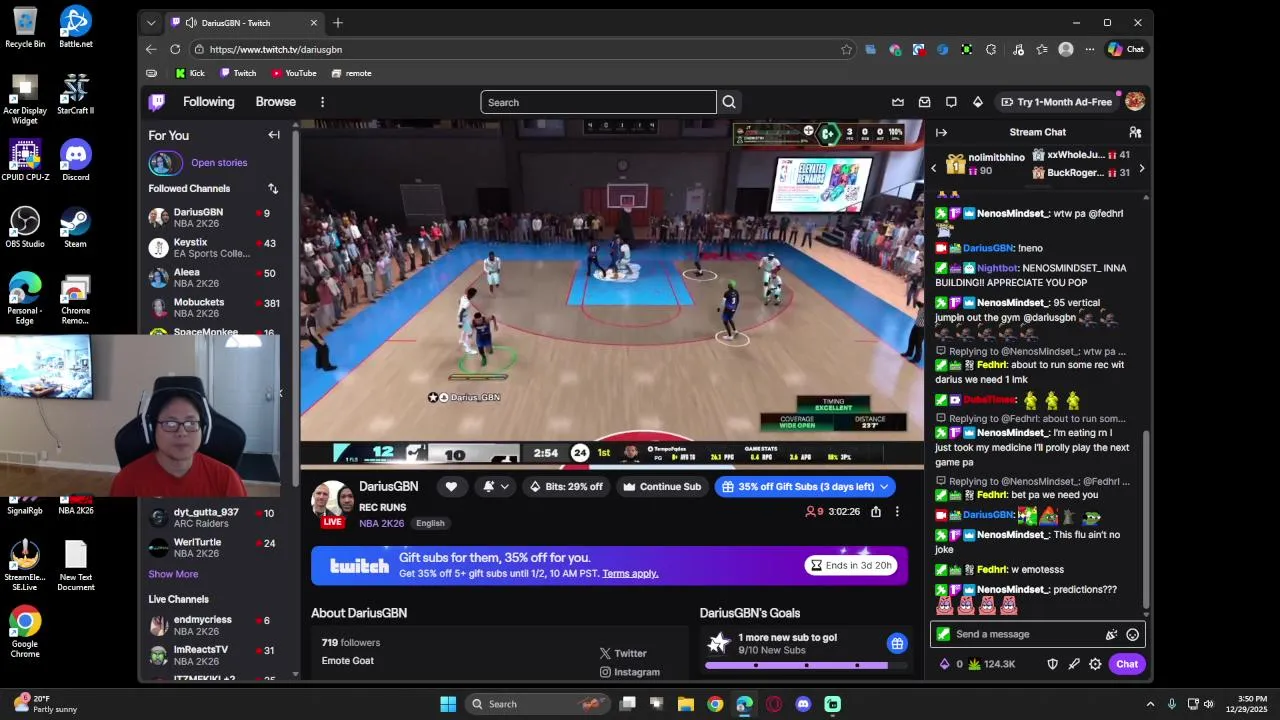Click the Twitch search field
This screenshot has width=1280, height=720.
598,102
